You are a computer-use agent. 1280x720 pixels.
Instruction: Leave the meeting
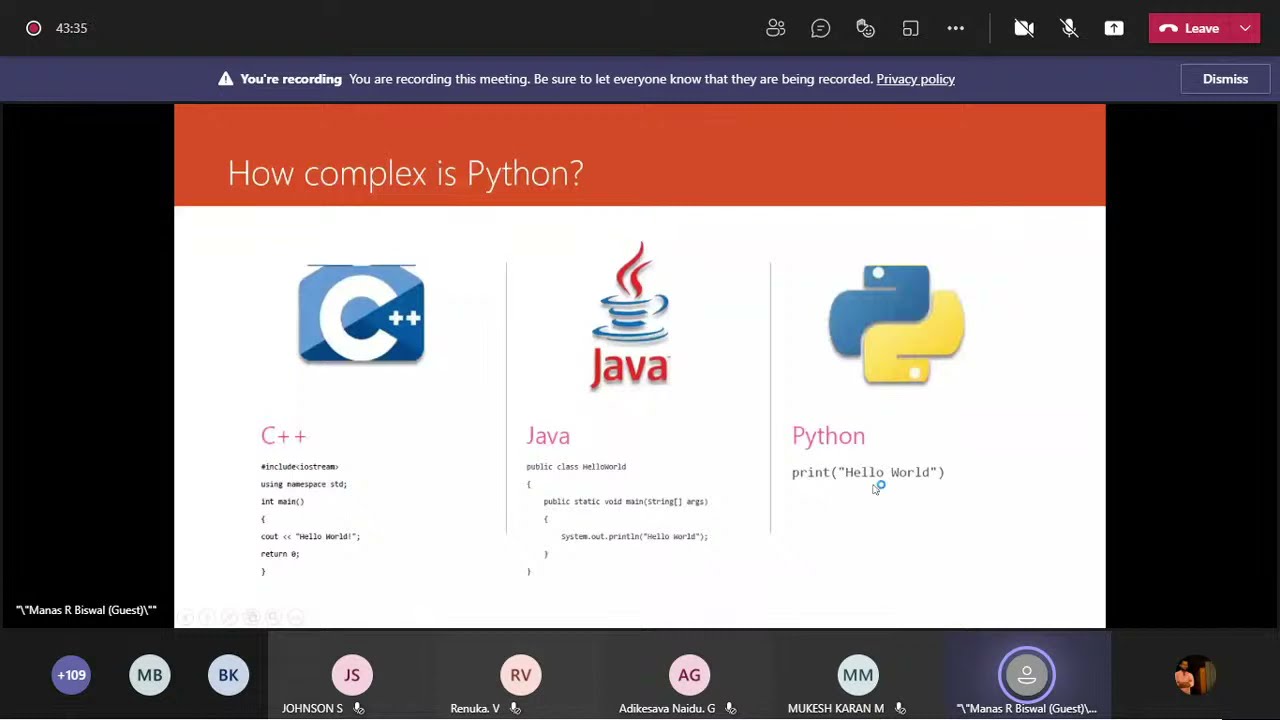tap(1190, 28)
